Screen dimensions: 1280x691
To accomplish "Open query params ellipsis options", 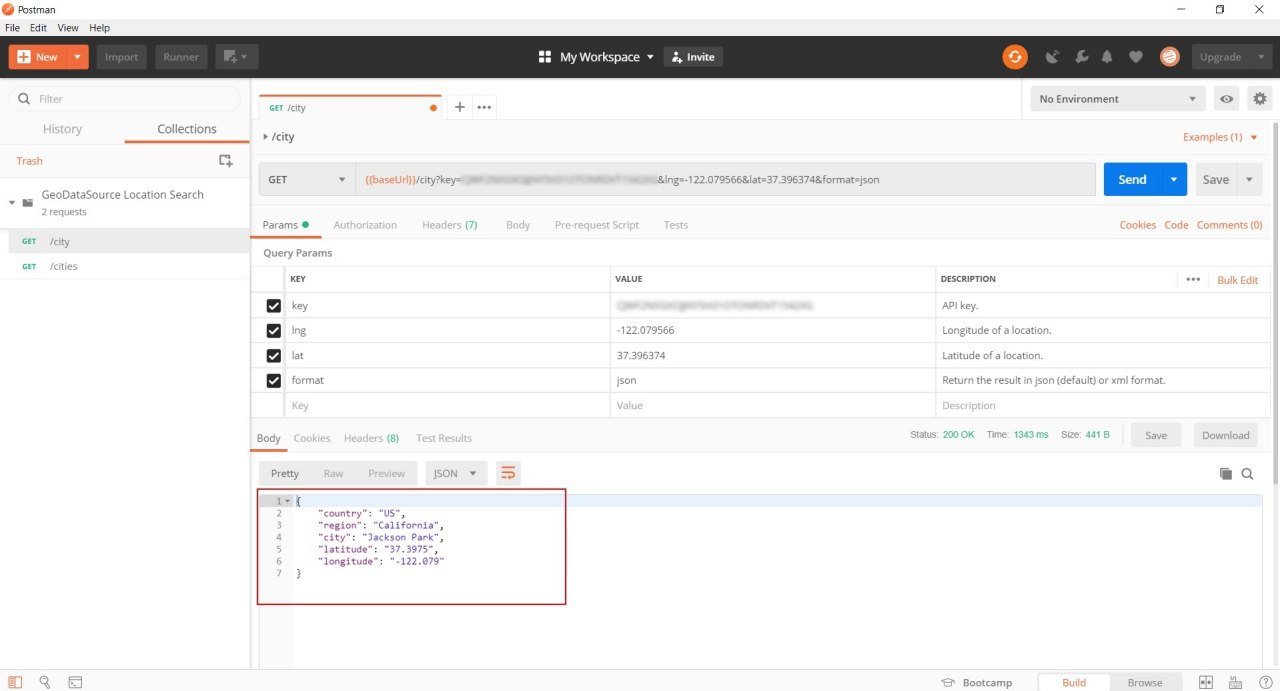I will [x=1193, y=279].
